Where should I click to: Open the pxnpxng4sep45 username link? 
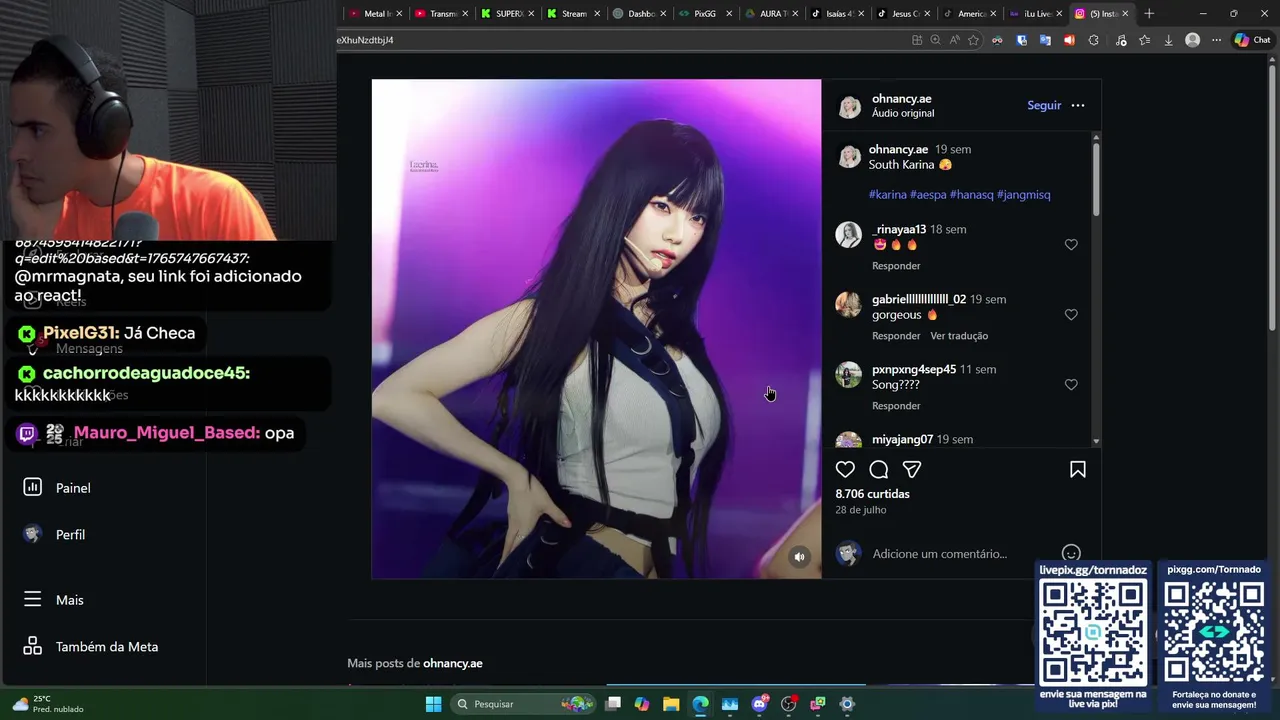click(x=914, y=369)
